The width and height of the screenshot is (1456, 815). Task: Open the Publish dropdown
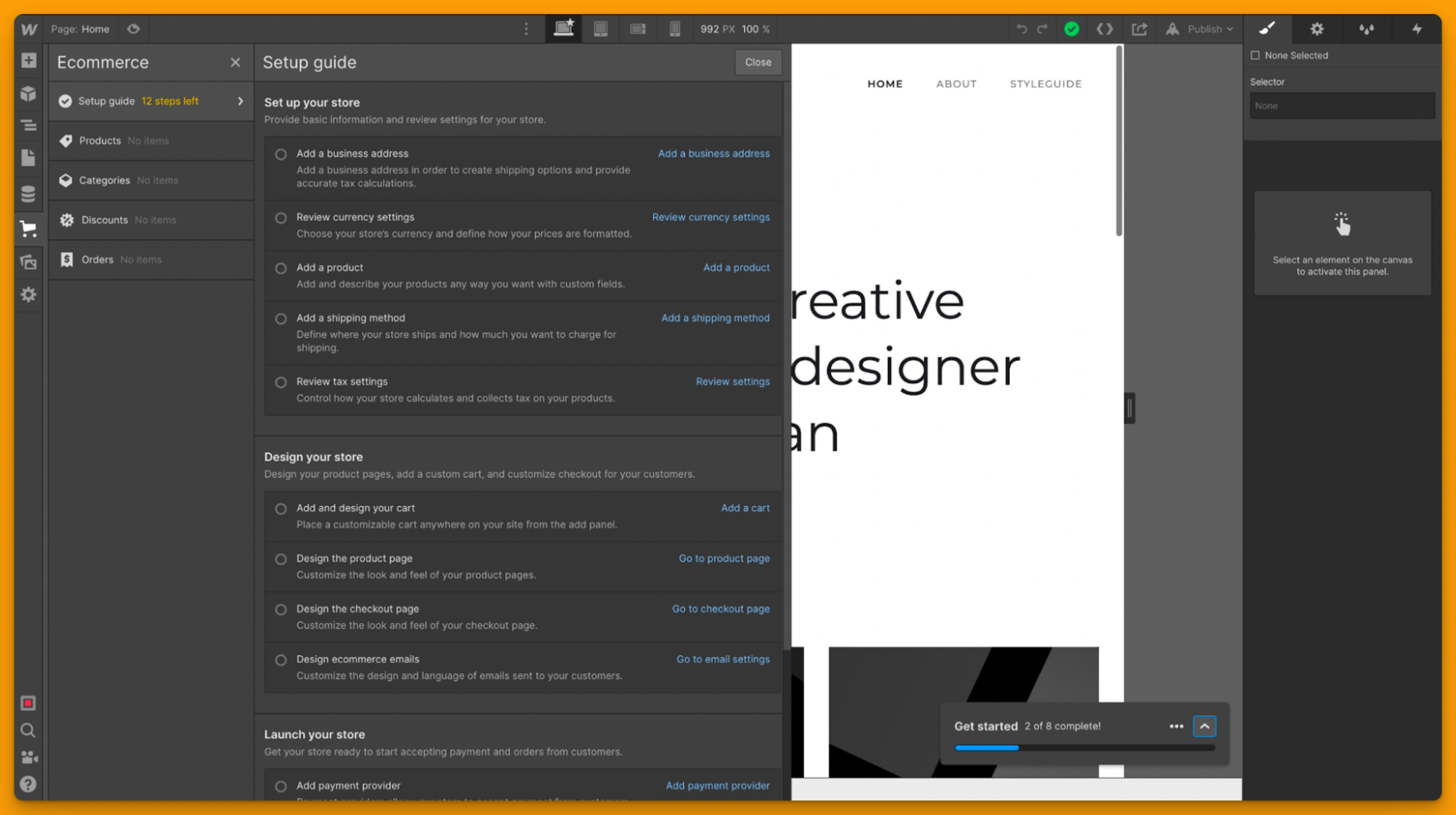(1200, 29)
